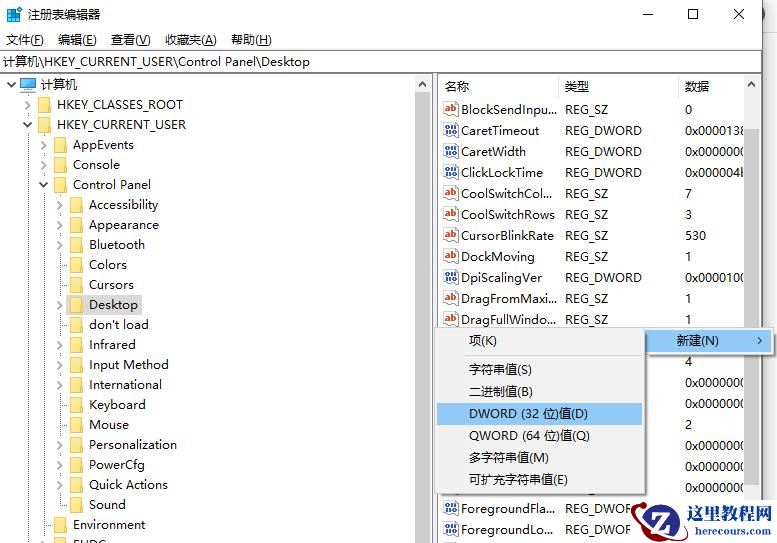Expand the Accessibility tree node
Screen dimensions: 777x543
(x=59, y=205)
